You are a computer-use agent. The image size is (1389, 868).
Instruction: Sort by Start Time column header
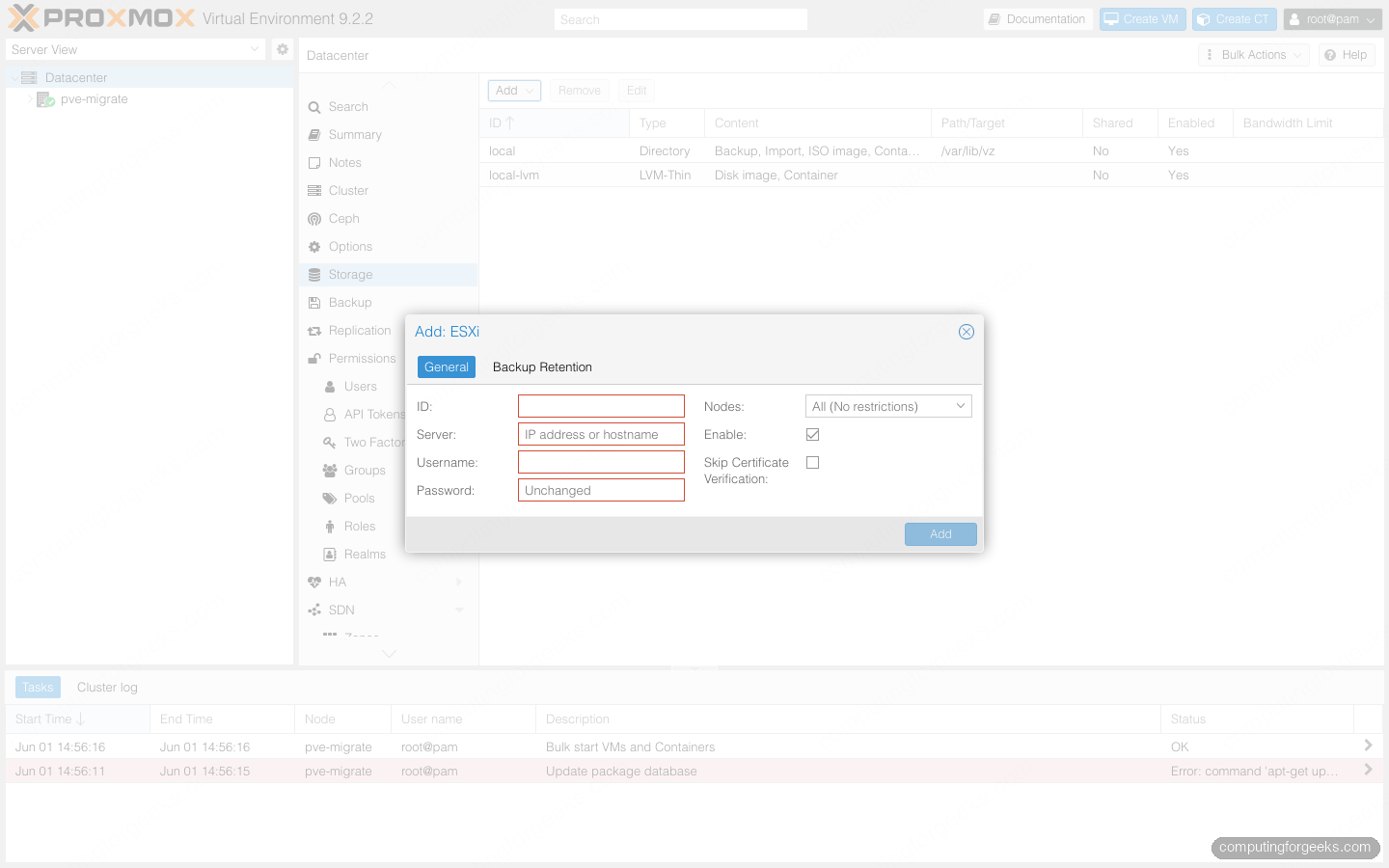(77, 719)
